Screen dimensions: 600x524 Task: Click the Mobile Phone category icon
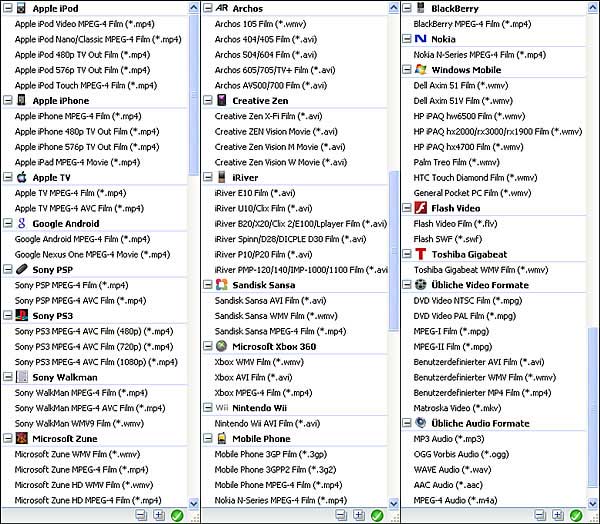click(222, 438)
